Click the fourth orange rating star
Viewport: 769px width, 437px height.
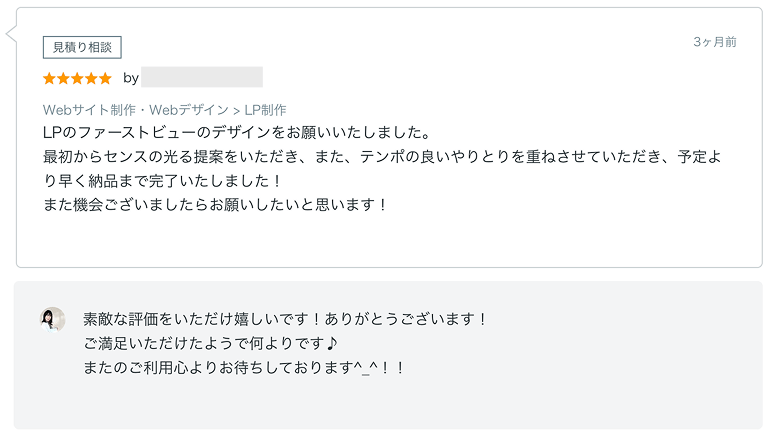tap(91, 78)
